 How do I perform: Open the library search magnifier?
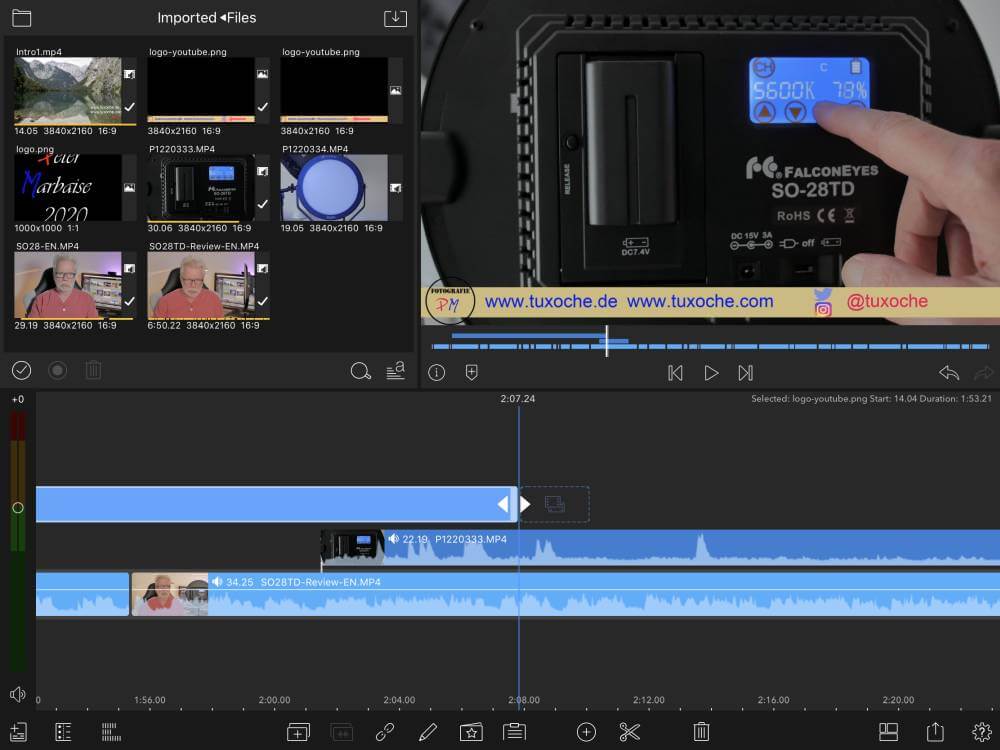360,371
